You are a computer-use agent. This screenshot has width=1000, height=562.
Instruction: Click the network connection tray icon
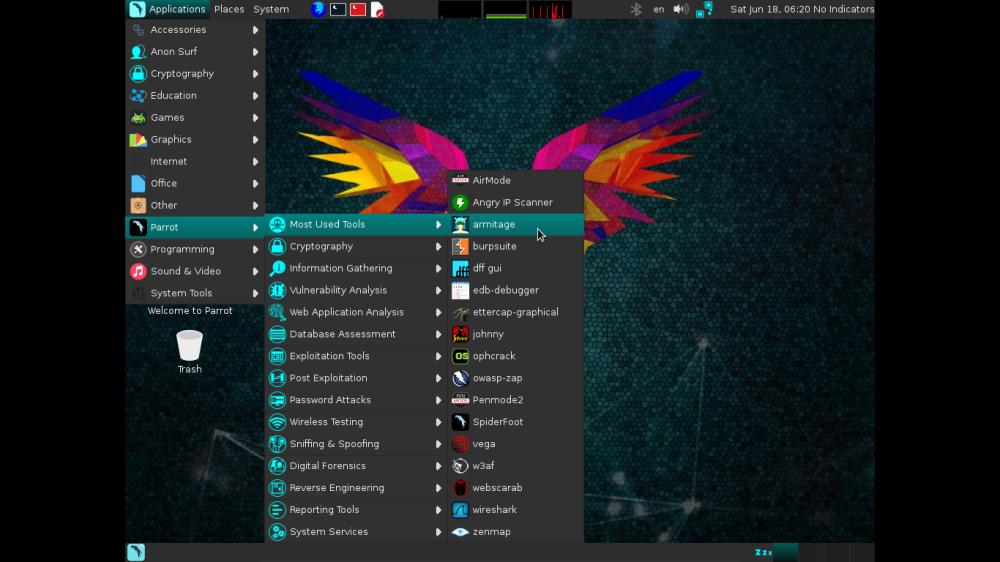coord(704,9)
